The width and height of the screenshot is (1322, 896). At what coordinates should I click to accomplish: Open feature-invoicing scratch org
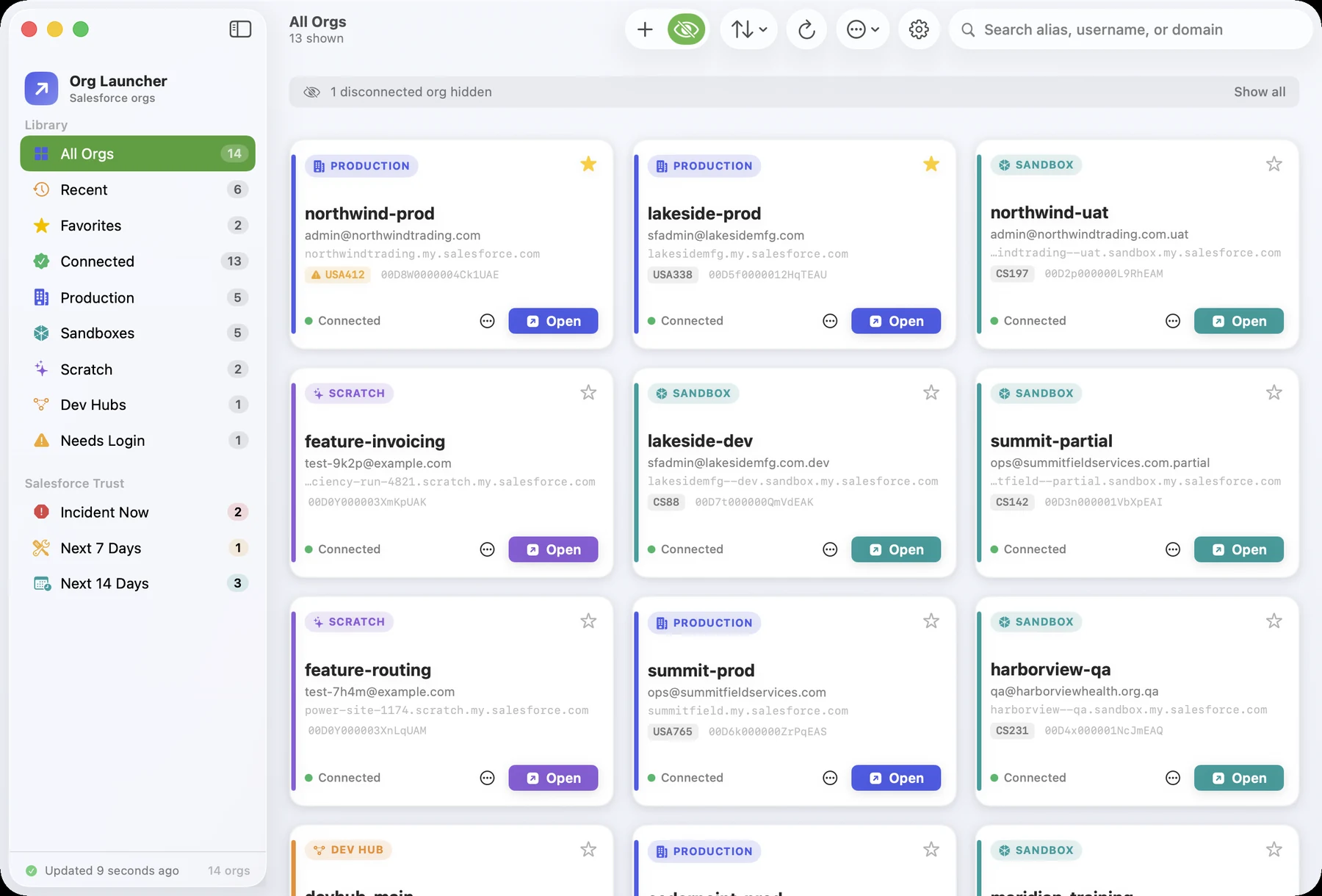pos(553,549)
